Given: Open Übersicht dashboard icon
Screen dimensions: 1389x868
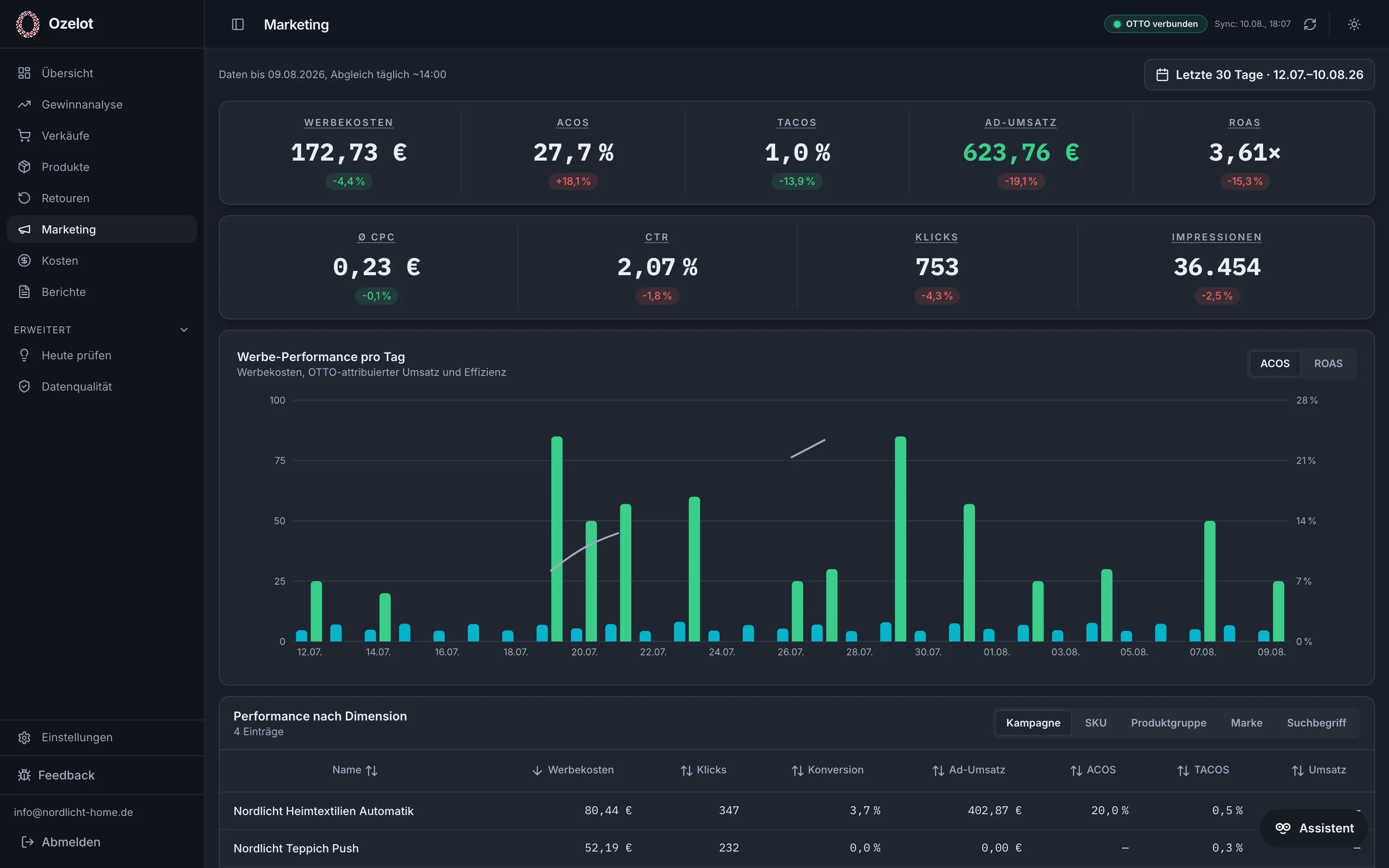Looking at the screenshot, I should point(24,73).
